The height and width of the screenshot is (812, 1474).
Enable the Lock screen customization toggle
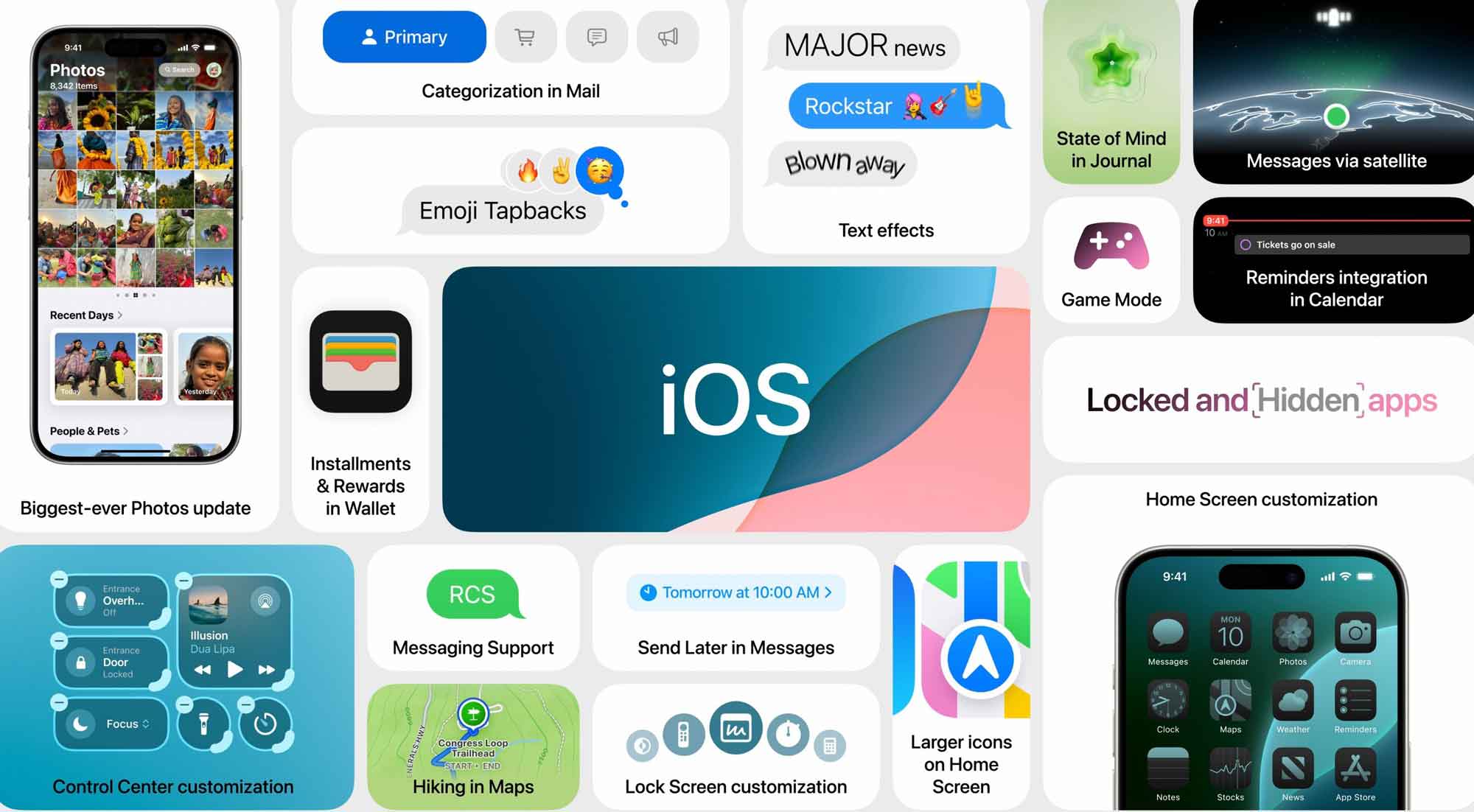pyautogui.click(x=737, y=723)
